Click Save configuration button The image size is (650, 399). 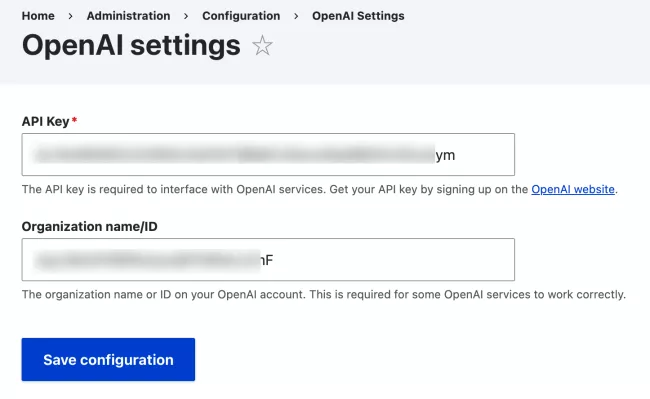coord(108,360)
